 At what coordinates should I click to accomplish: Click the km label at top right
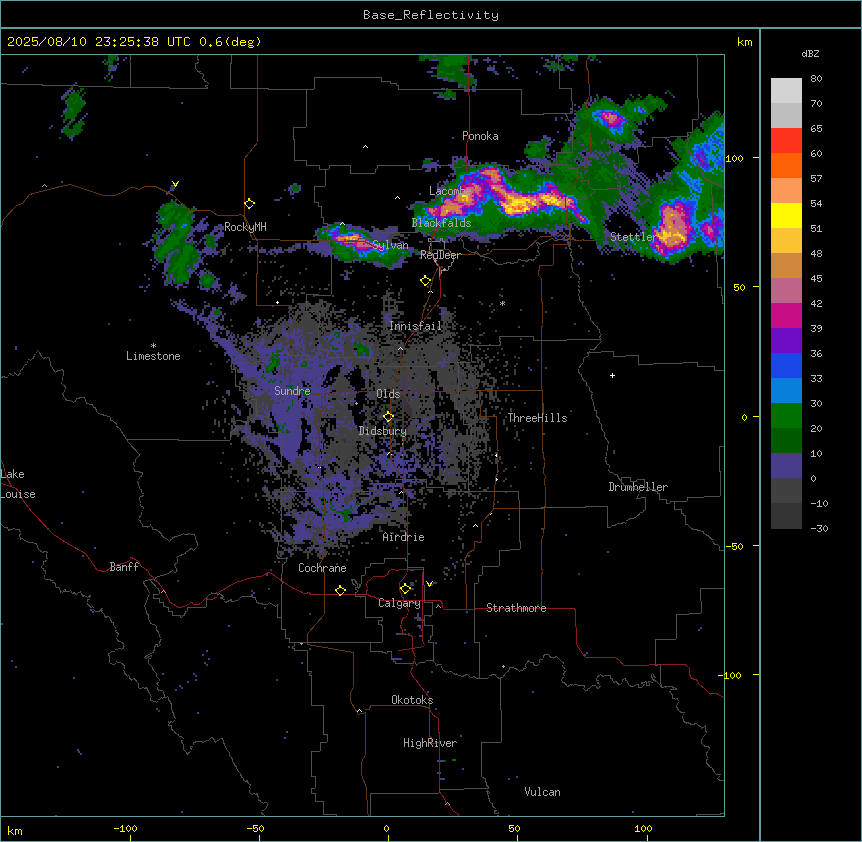click(744, 42)
